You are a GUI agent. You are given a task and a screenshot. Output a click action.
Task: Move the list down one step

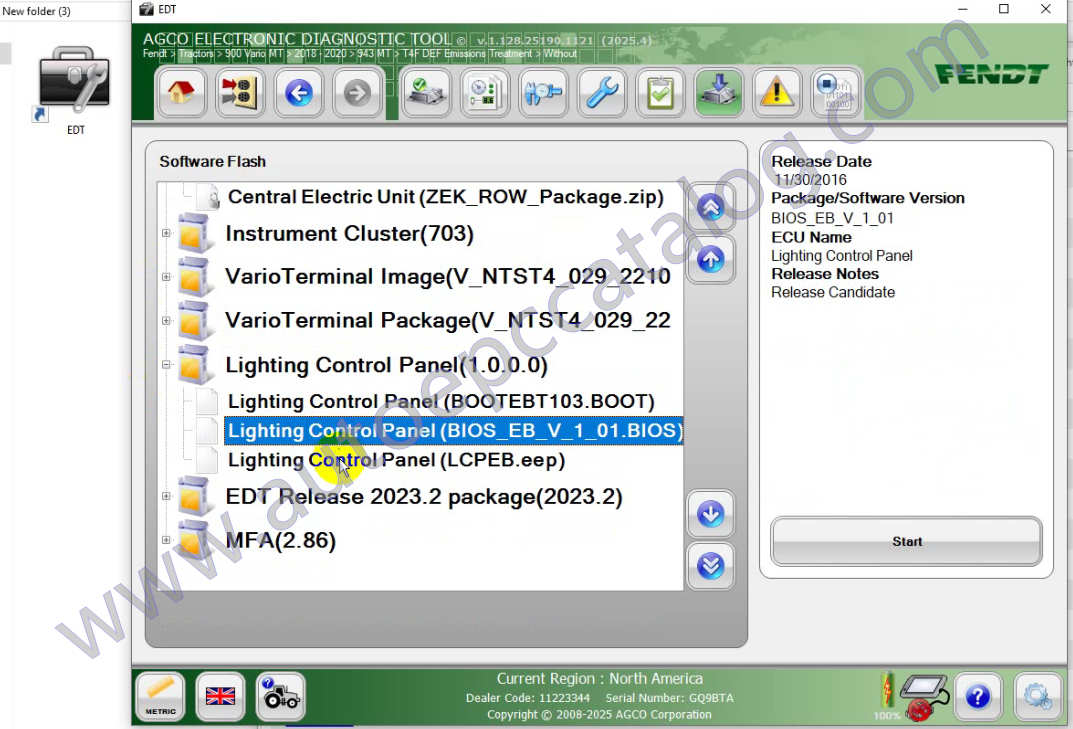click(710, 513)
